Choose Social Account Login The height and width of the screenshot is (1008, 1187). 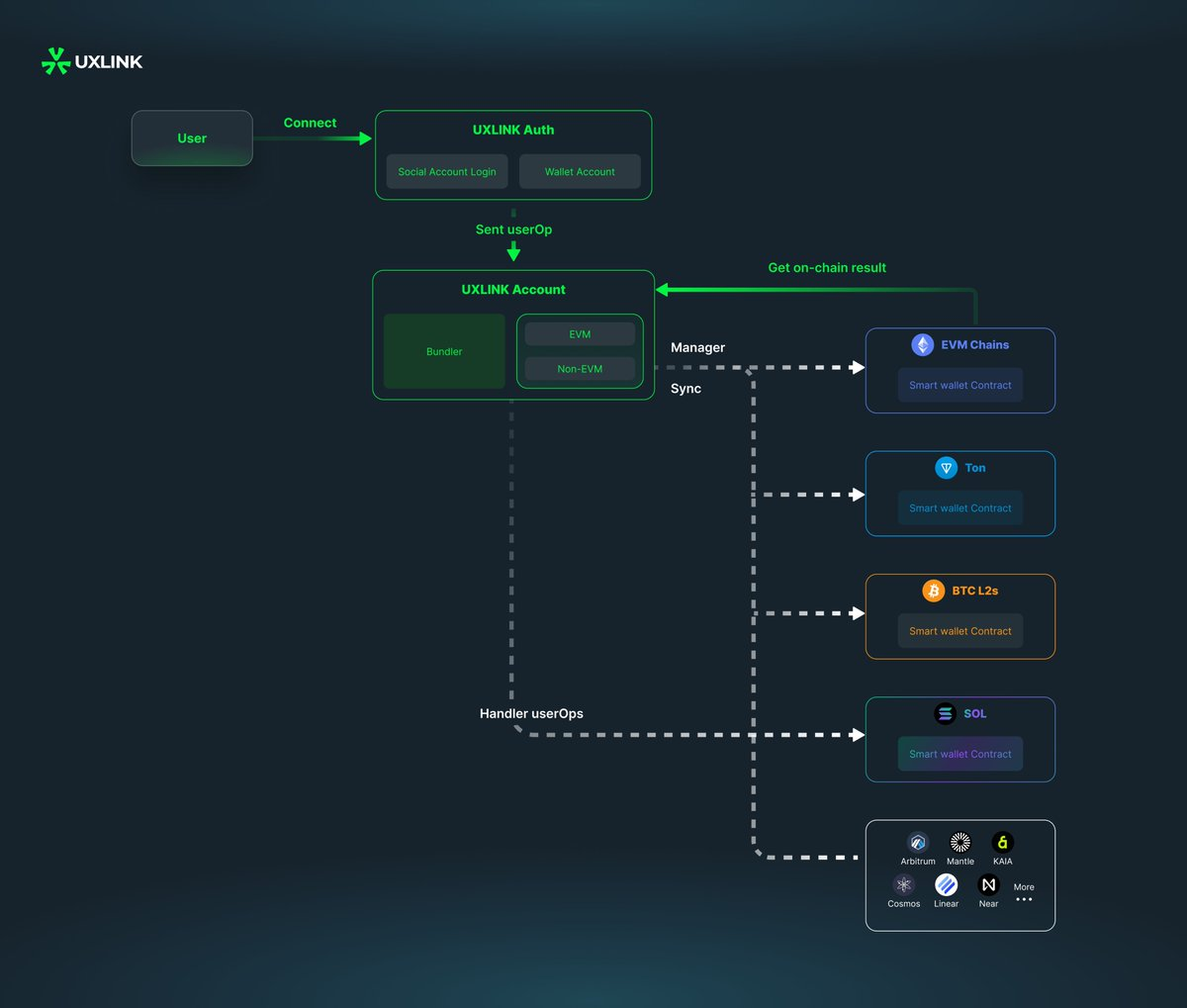coord(447,171)
